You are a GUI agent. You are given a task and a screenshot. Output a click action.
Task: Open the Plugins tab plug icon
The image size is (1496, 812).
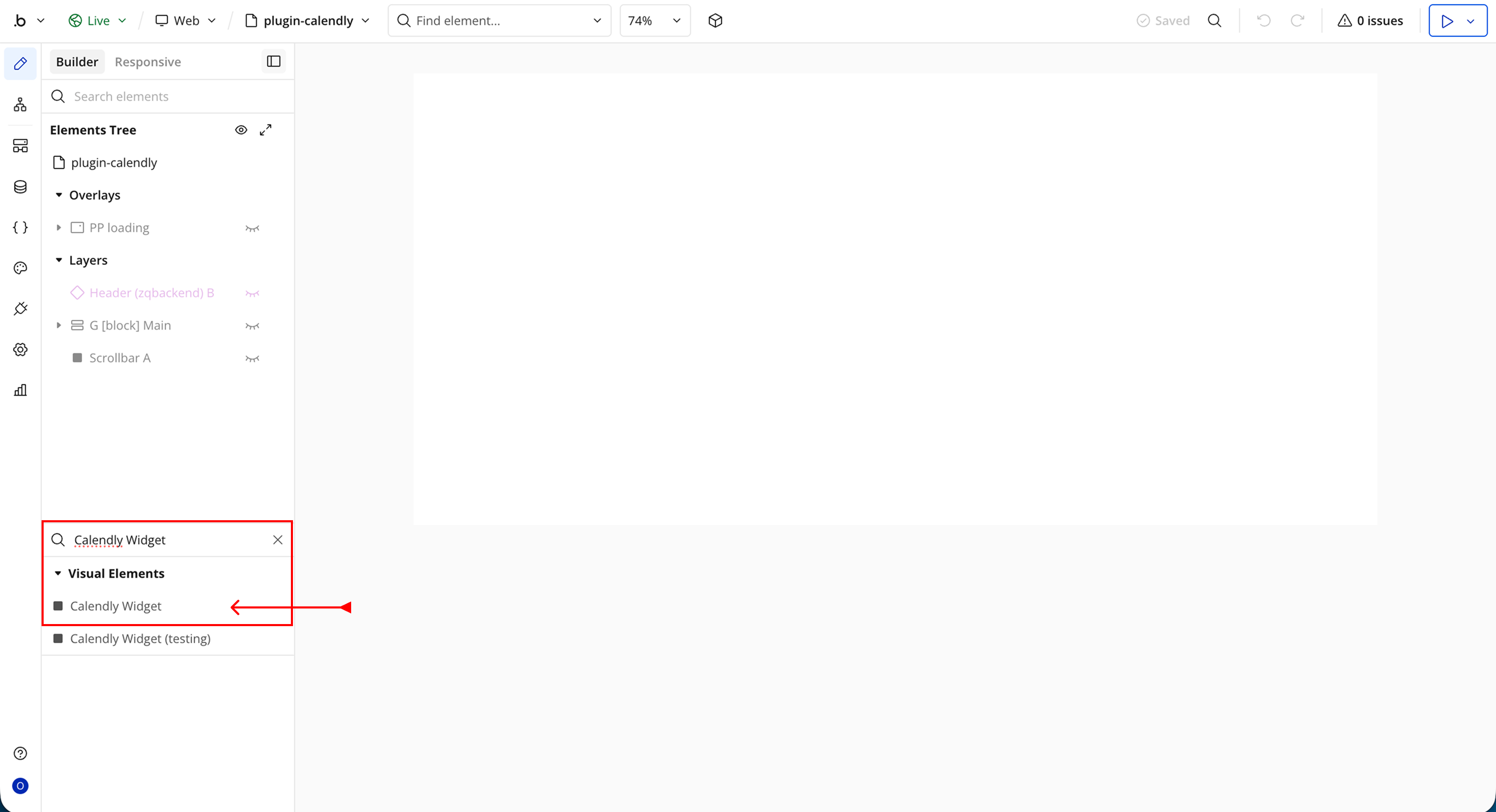click(20, 309)
